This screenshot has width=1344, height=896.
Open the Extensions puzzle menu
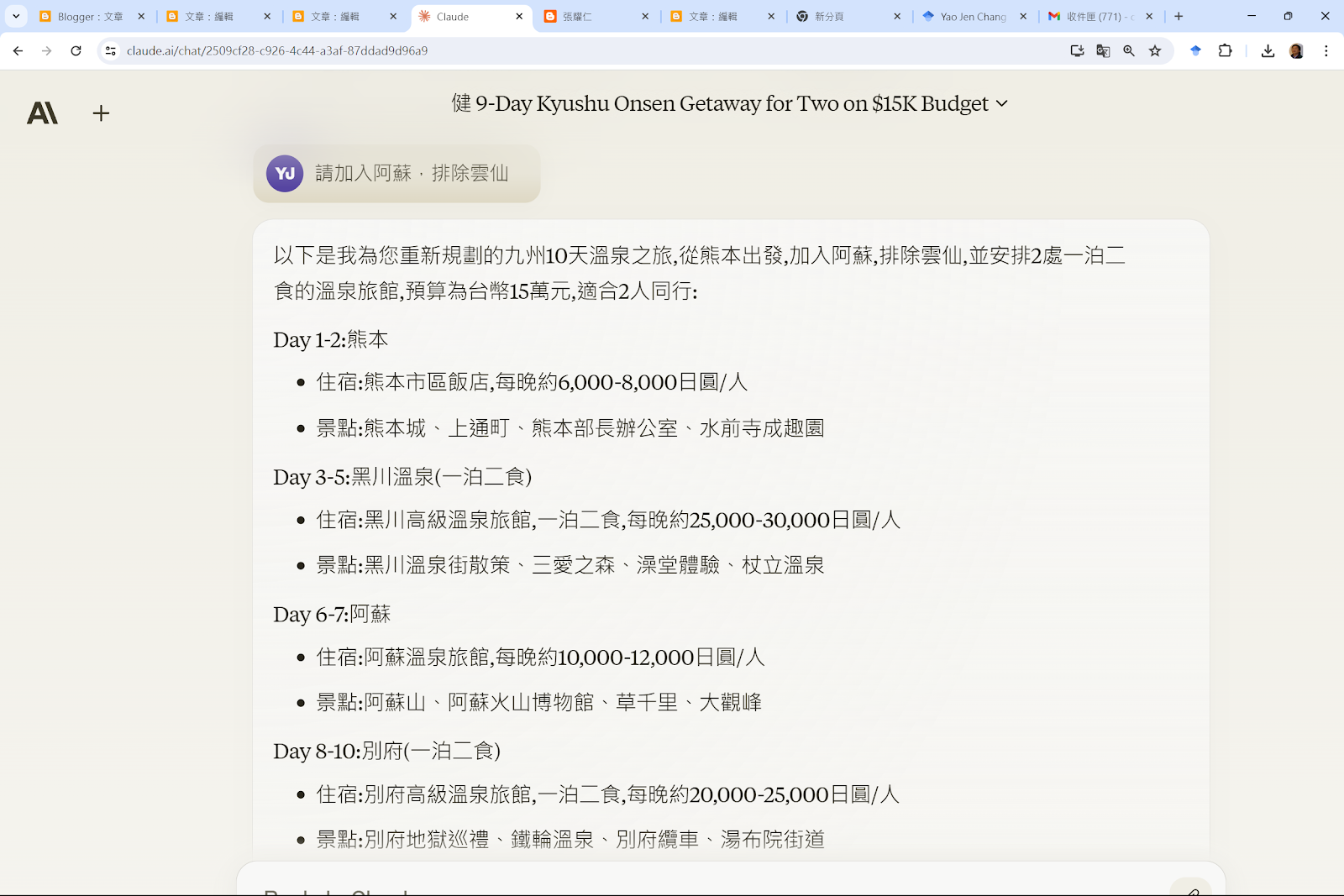coord(1225,51)
